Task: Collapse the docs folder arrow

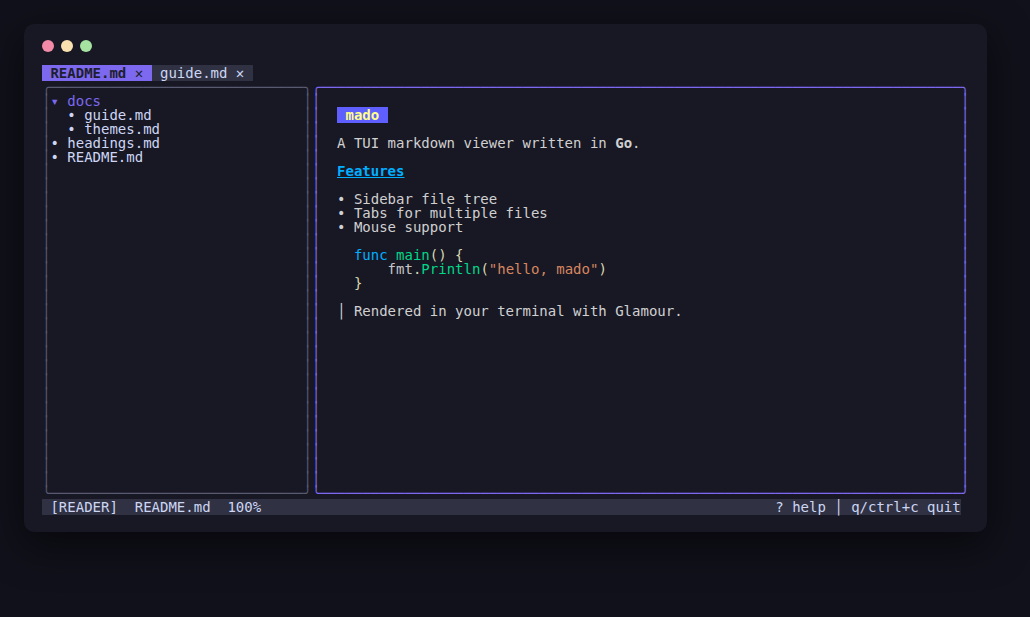Action: click(55, 102)
